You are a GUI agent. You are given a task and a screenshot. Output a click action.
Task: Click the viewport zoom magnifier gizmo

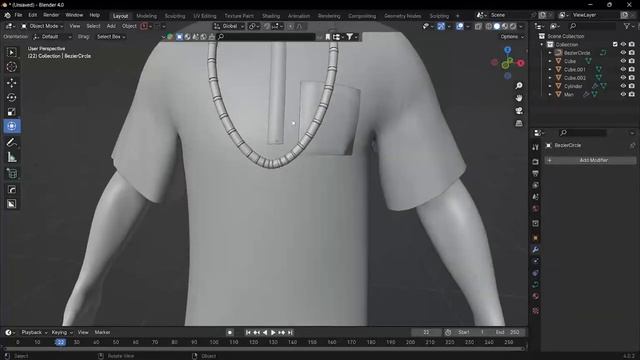tap(519, 86)
